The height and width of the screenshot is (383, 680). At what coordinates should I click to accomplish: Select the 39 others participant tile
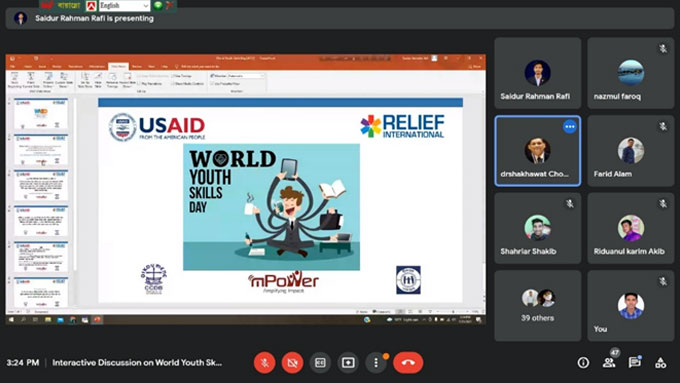pos(538,306)
